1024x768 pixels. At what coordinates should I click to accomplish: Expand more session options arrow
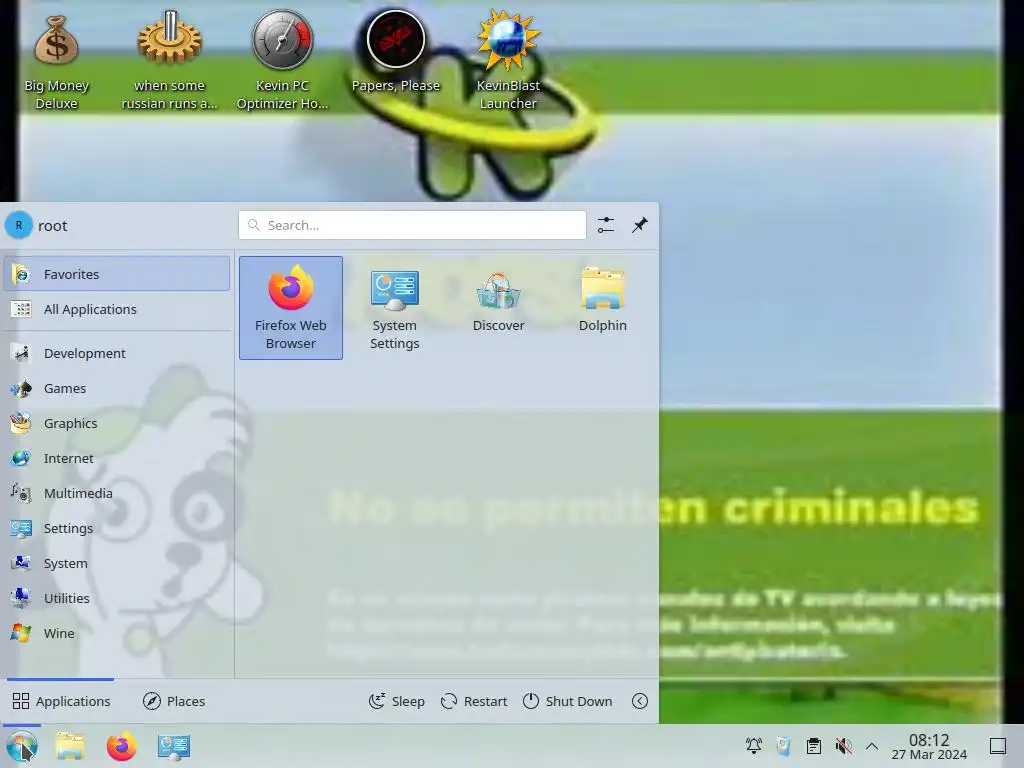click(640, 701)
